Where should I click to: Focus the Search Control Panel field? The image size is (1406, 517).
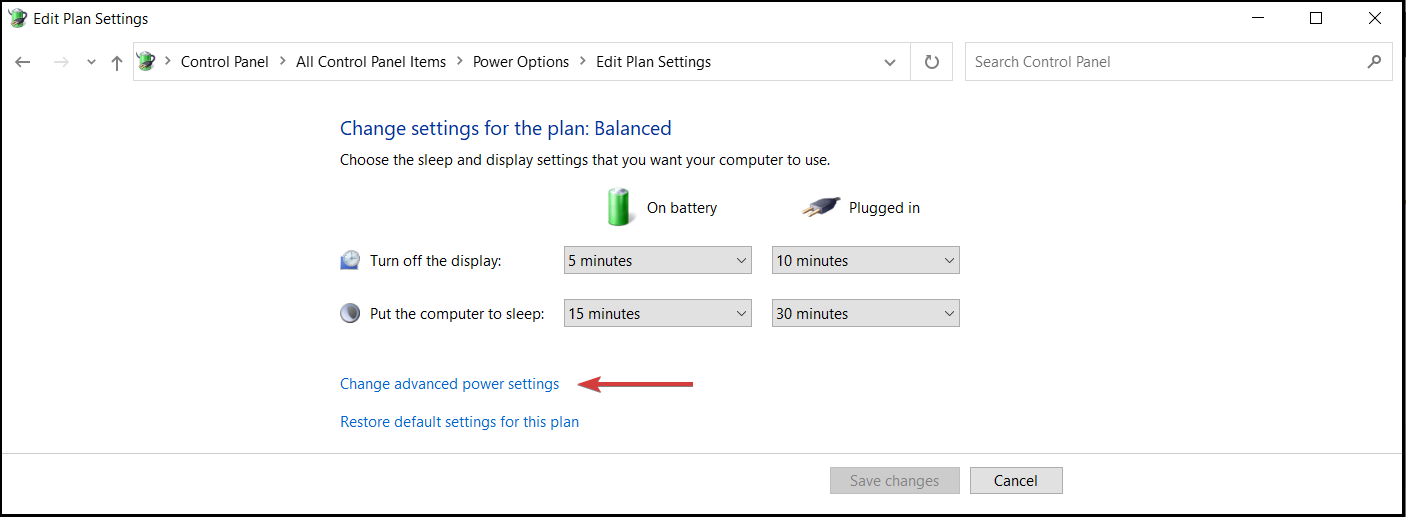[1165, 62]
